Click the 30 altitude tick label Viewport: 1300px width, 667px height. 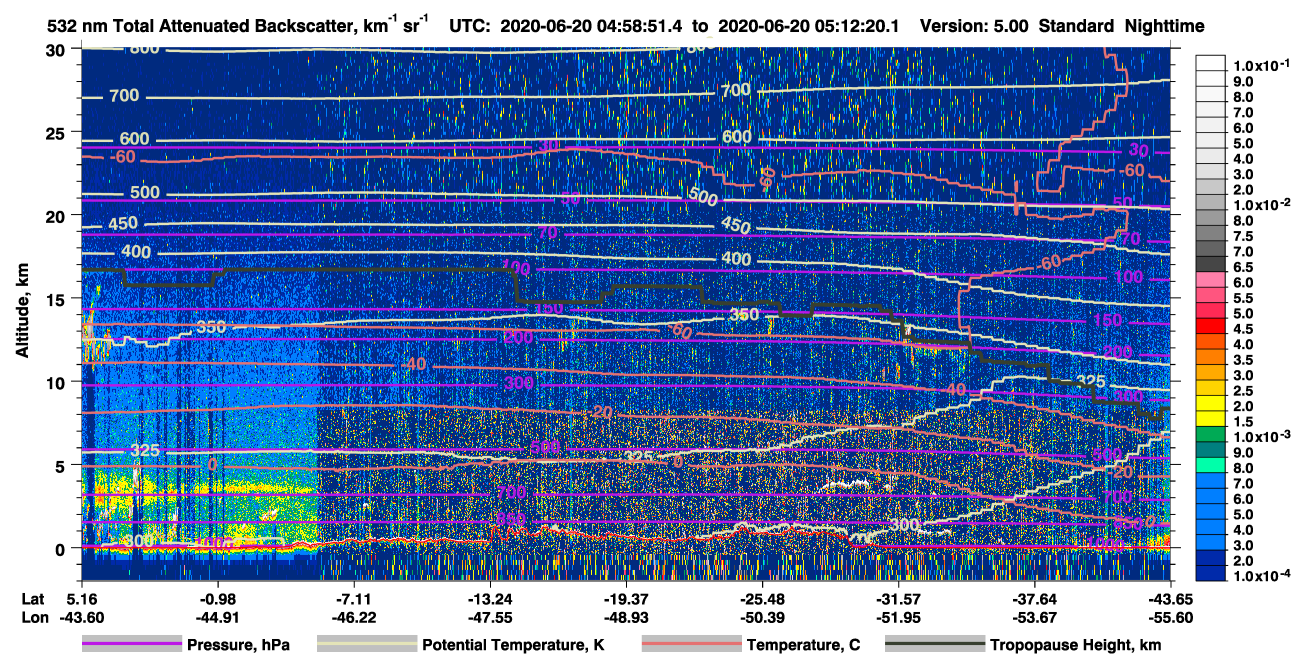tap(58, 49)
